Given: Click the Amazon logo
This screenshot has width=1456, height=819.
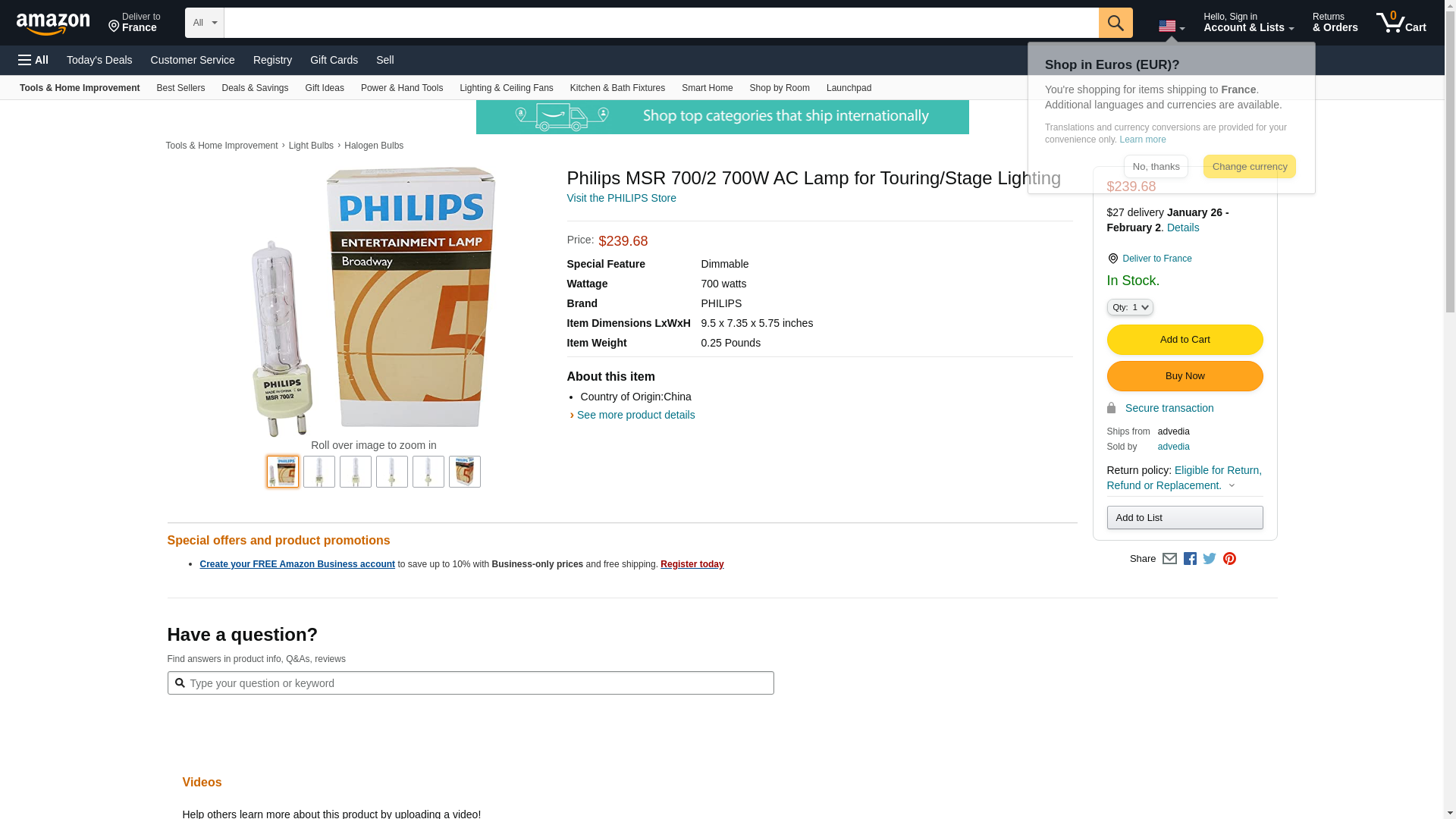Looking at the screenshot, I should coord(53,24).
